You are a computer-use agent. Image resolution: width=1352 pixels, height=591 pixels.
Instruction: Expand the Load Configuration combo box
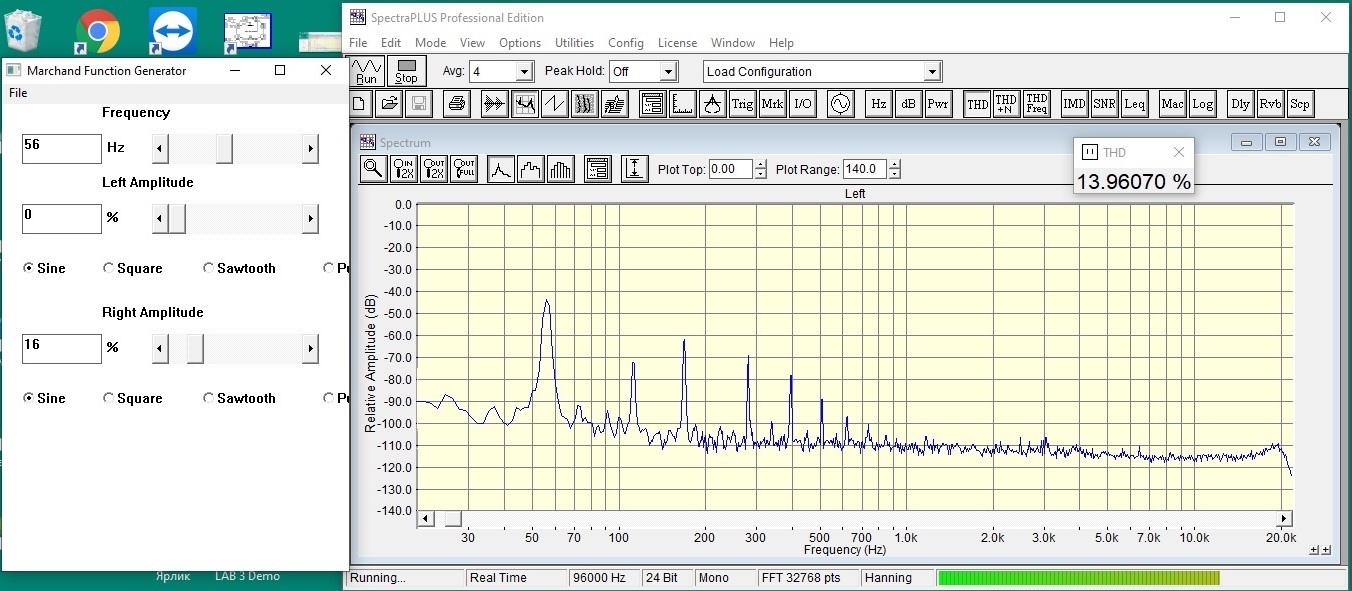(x=932, y=72)
